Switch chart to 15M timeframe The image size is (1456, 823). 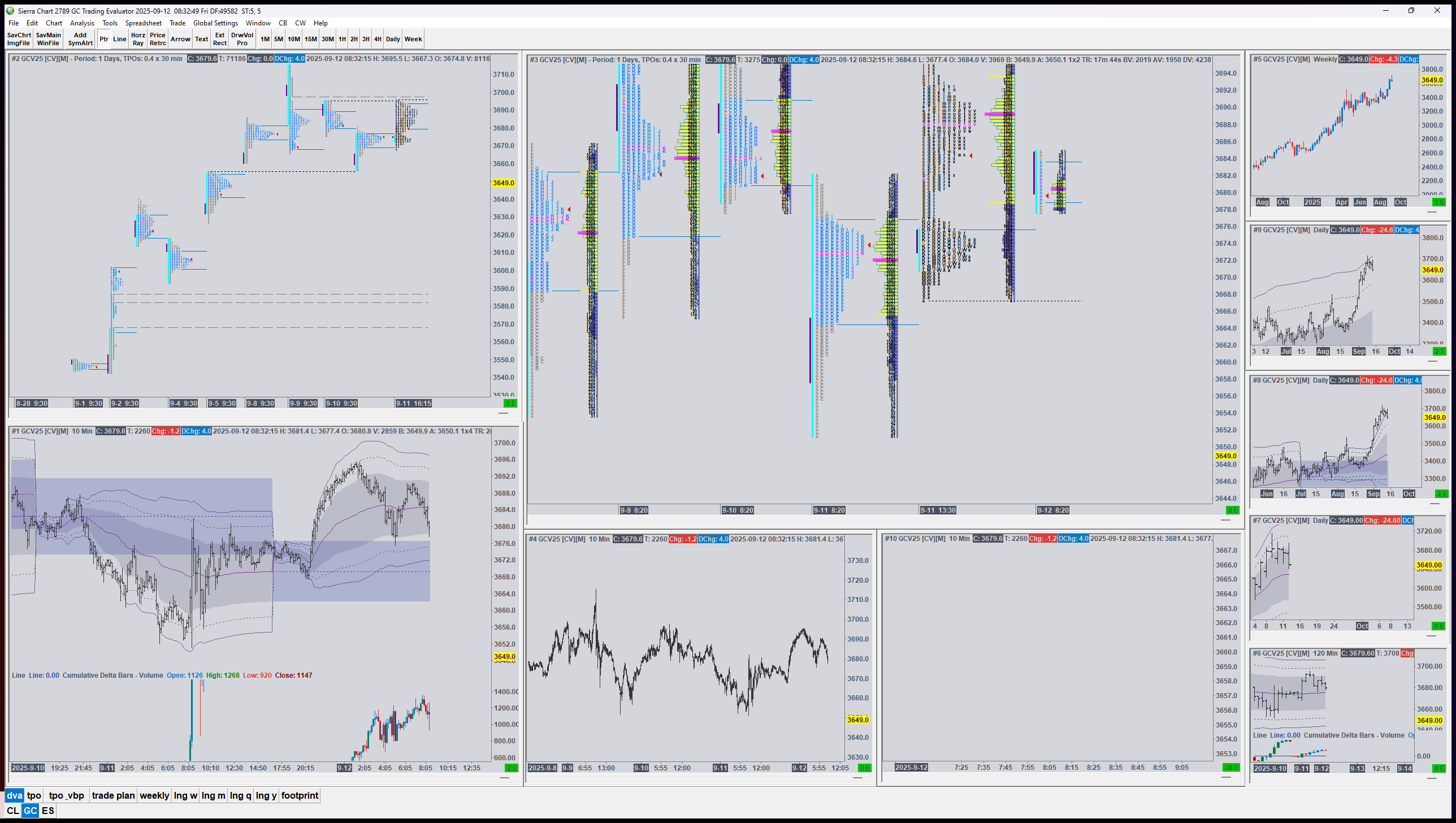pos(311,39)
